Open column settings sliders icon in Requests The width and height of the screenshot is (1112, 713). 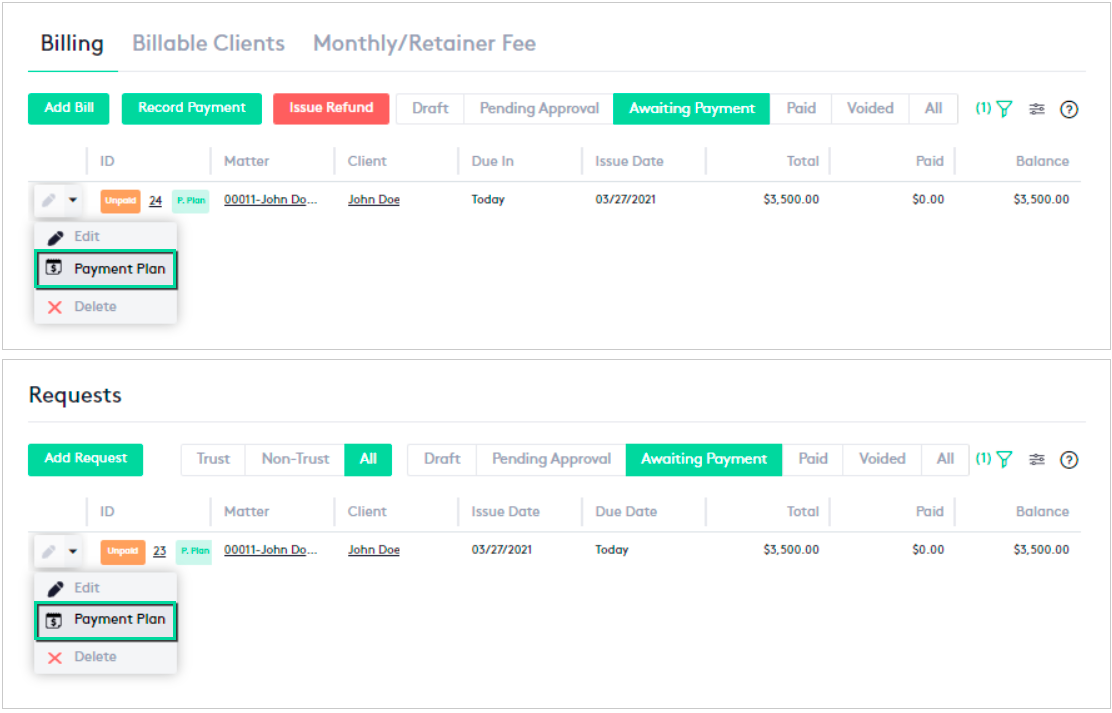pyautogui.click(x=1037, y=459)
